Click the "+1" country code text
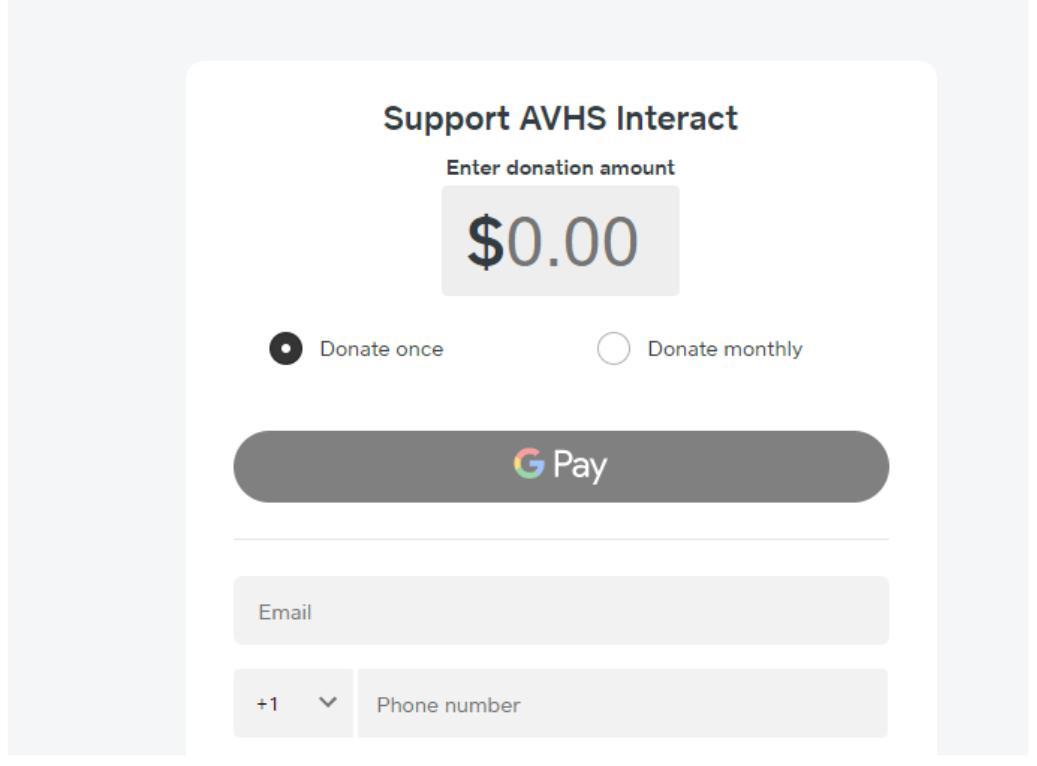Image resolution: width=1037 pixels, height=766 pixels. click(266, 704)
